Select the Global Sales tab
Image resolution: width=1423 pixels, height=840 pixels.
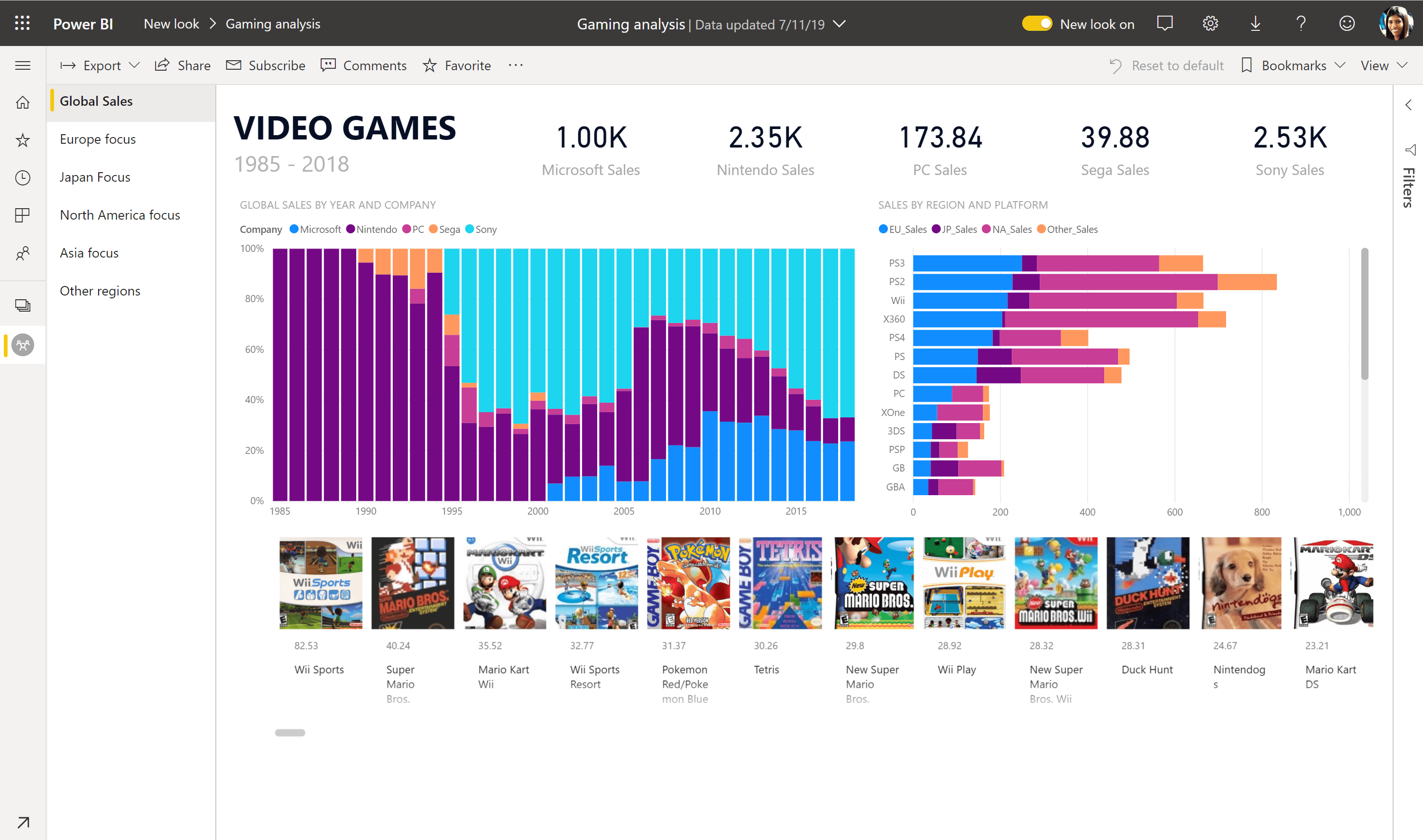click(x=96, y=101)
